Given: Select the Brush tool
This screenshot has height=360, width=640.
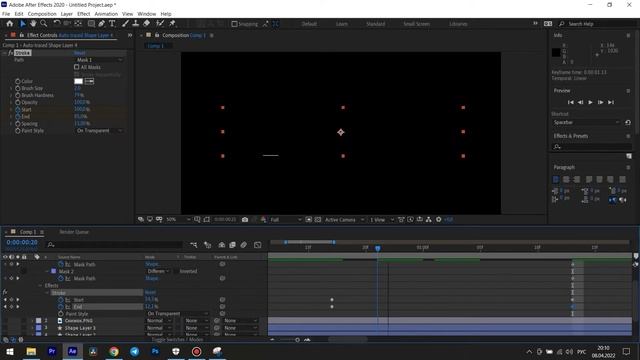Looking at the screenshot, I should 125,24.
